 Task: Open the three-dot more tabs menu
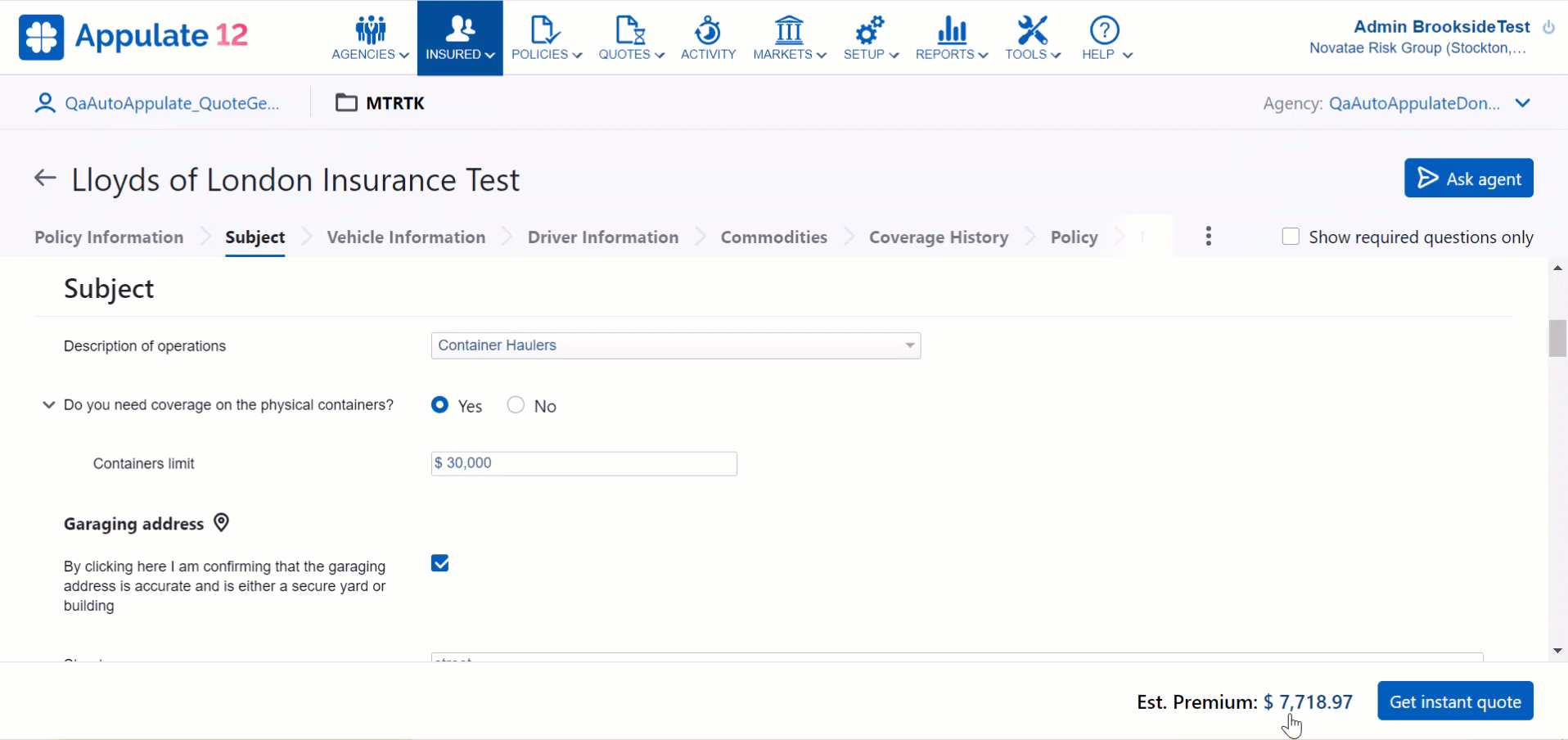pos(1208,237)
